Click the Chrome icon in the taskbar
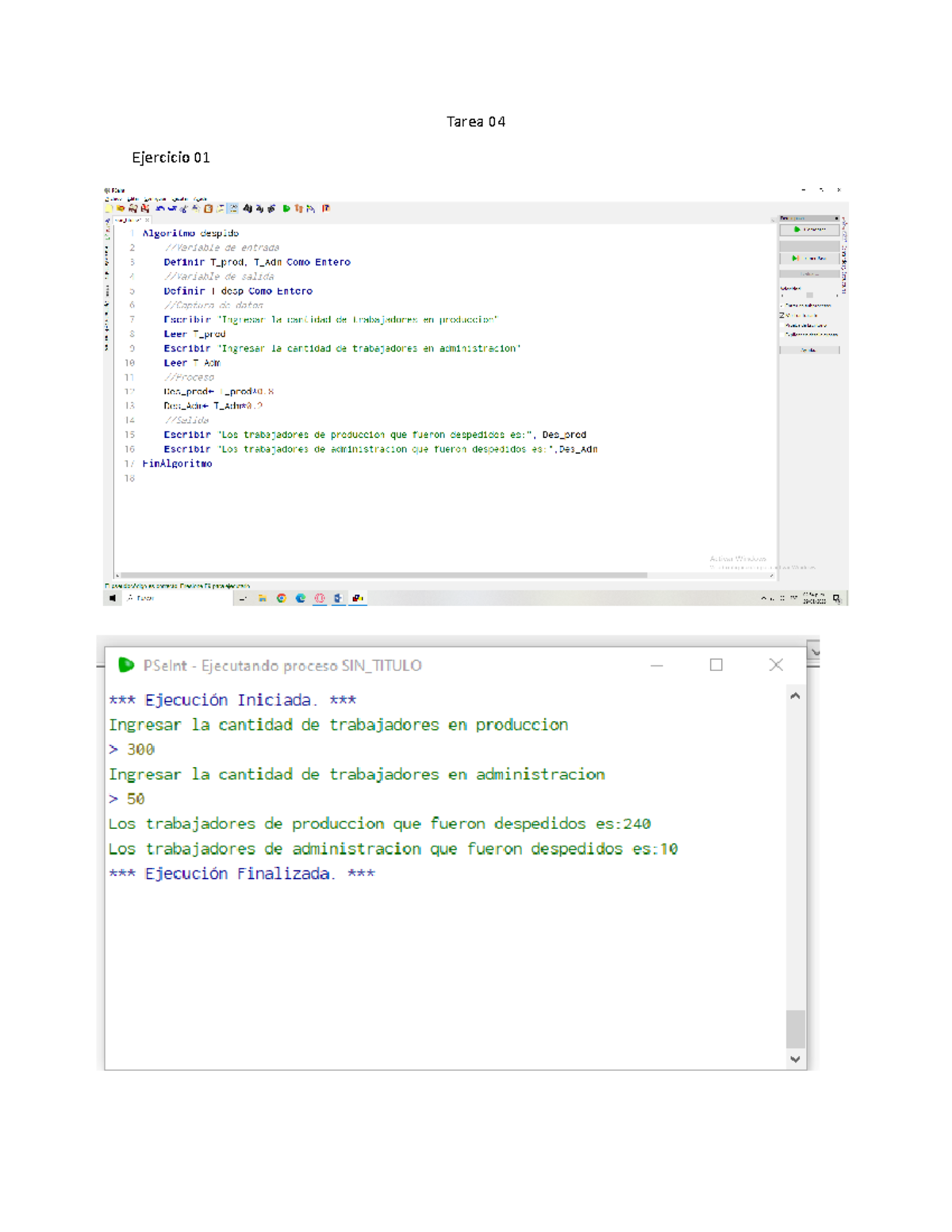 coord(281,598)
